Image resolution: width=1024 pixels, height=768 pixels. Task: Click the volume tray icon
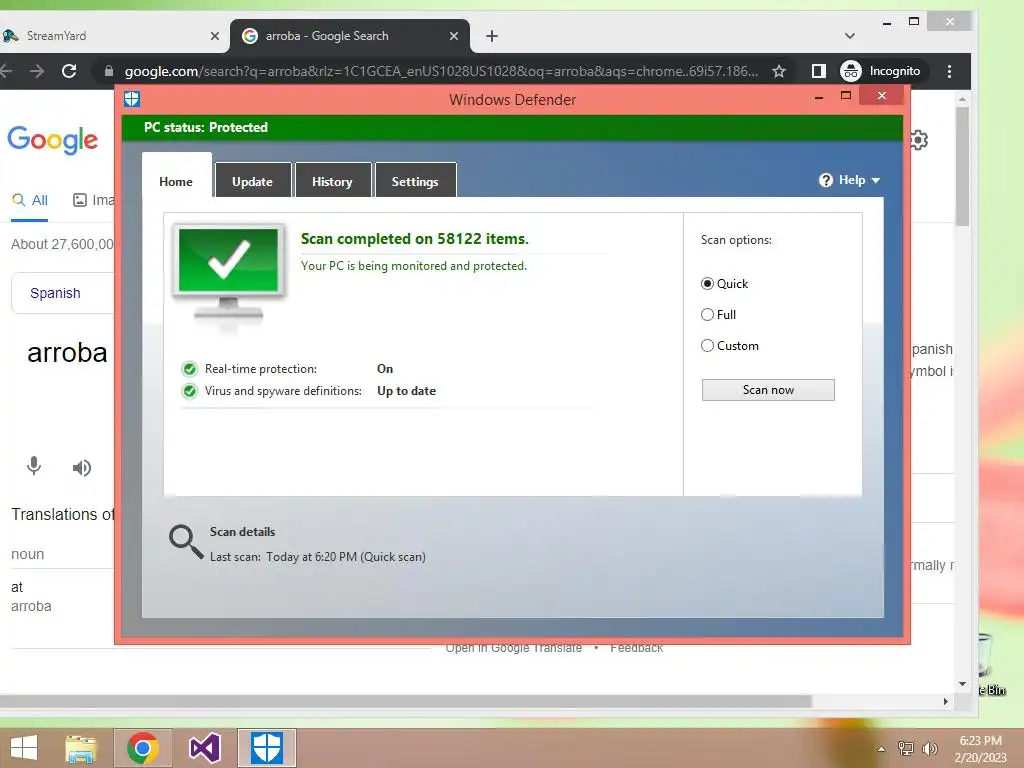(x=930, y=748)
